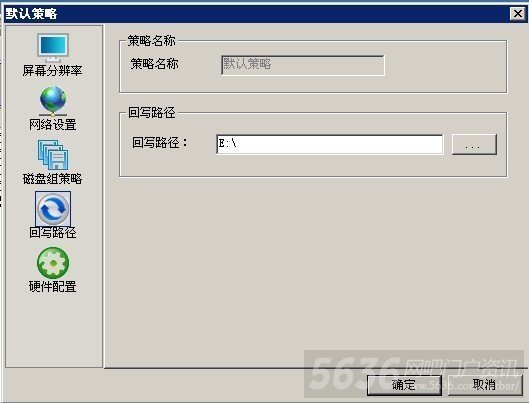Confirm settings with the 确定 button
Viewport: 529px width, 403px height.
(404, 384)
